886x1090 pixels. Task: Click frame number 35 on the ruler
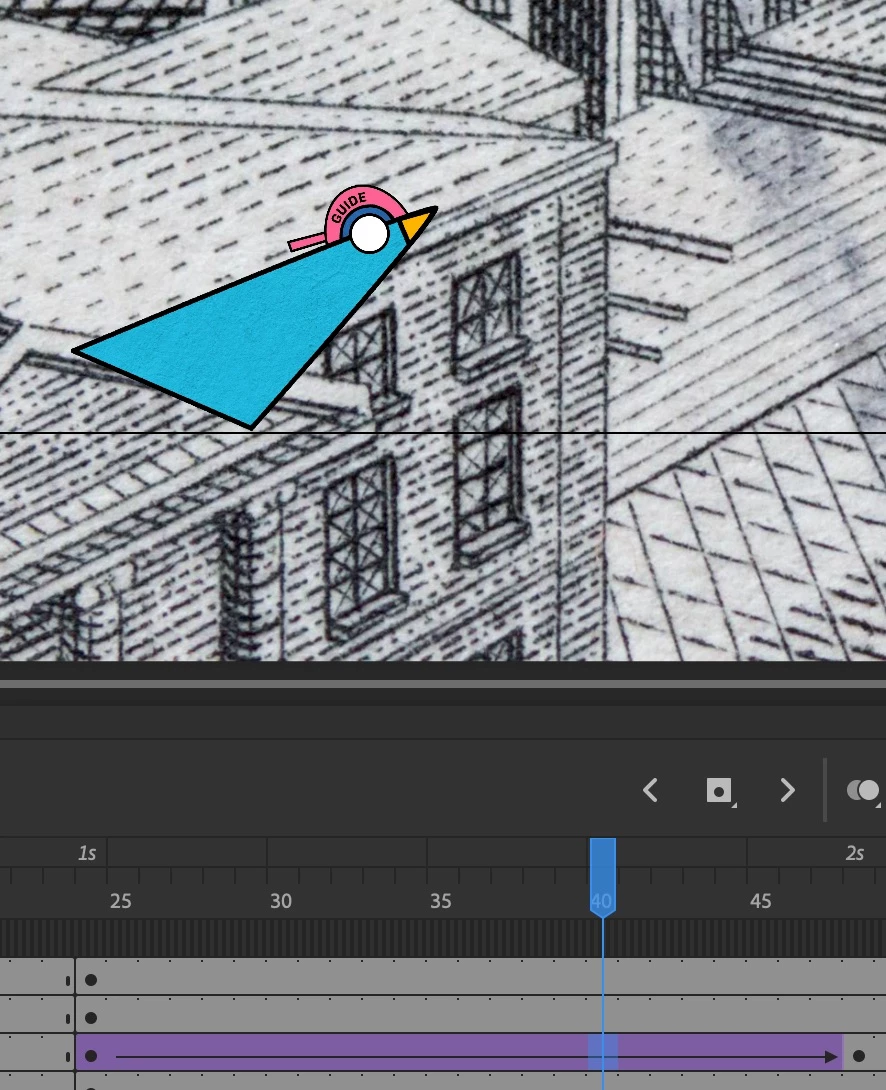point(441,901)
